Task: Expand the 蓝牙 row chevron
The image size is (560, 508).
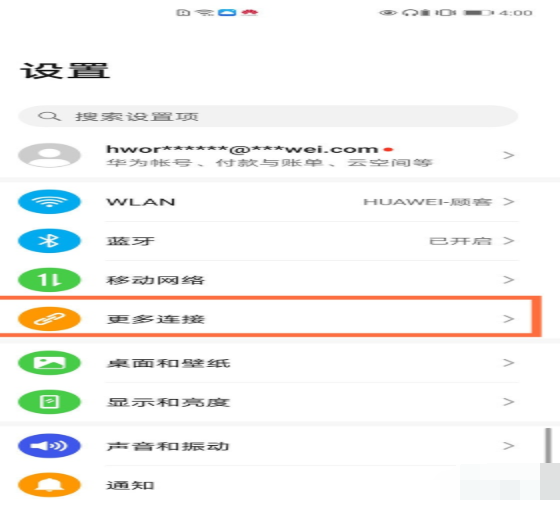Action: pyautogui.click(x=509, y=241)
